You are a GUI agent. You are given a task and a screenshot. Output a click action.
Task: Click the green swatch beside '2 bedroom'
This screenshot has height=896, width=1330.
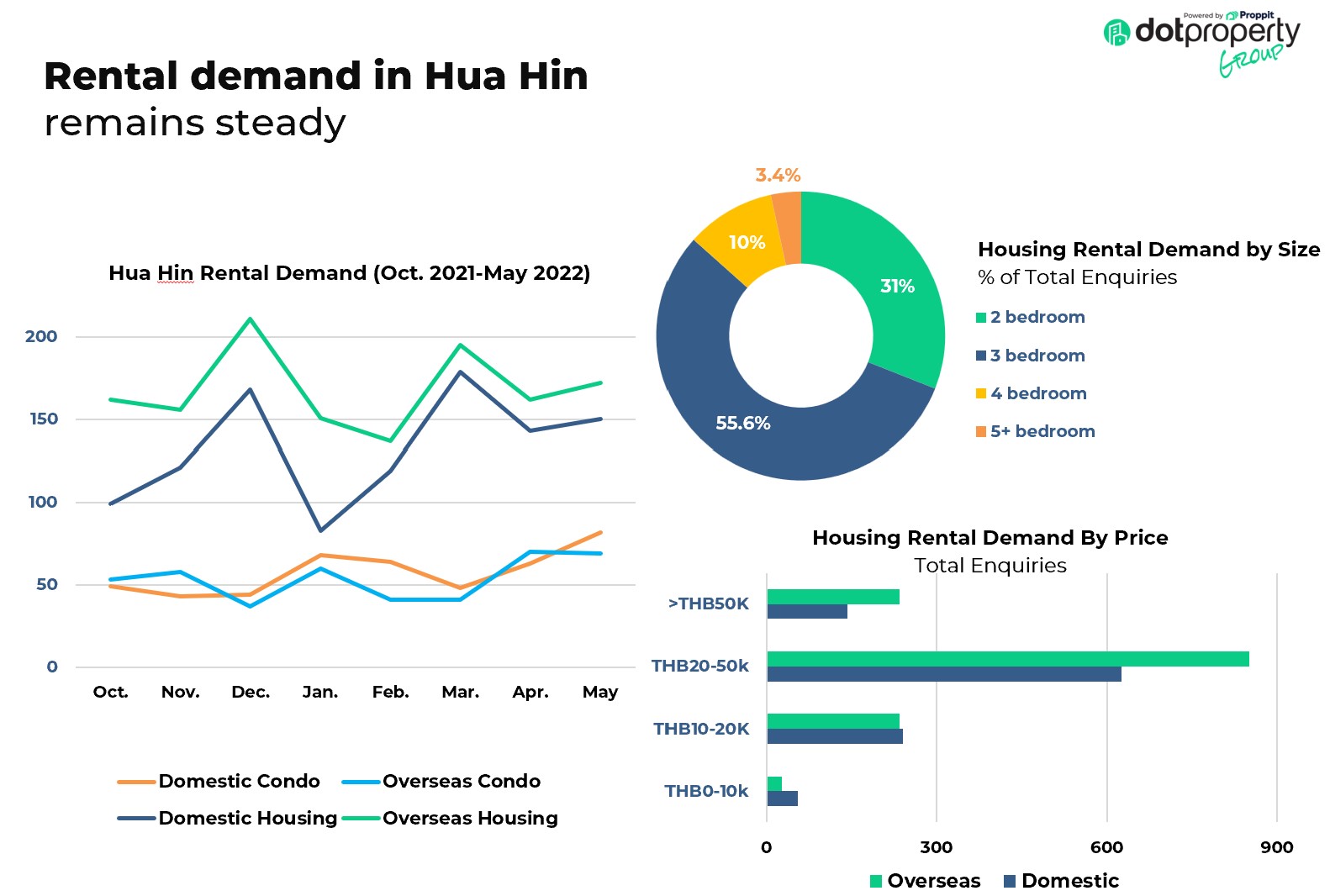point(981,318)
